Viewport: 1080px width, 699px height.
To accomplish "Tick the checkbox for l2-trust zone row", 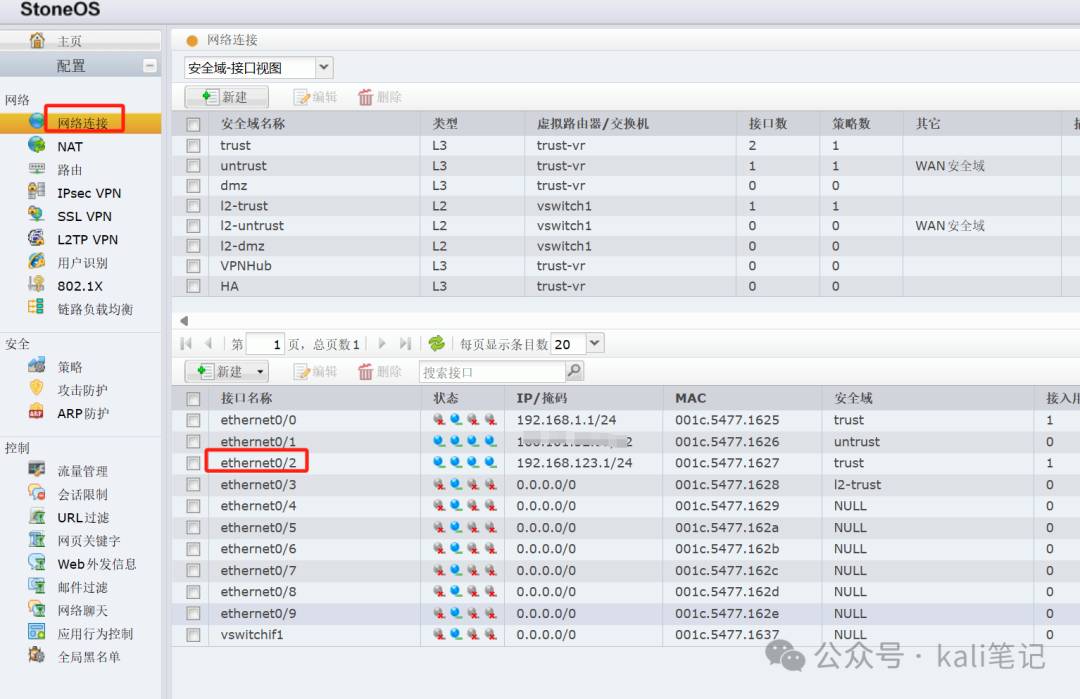I will pos(194,205).
